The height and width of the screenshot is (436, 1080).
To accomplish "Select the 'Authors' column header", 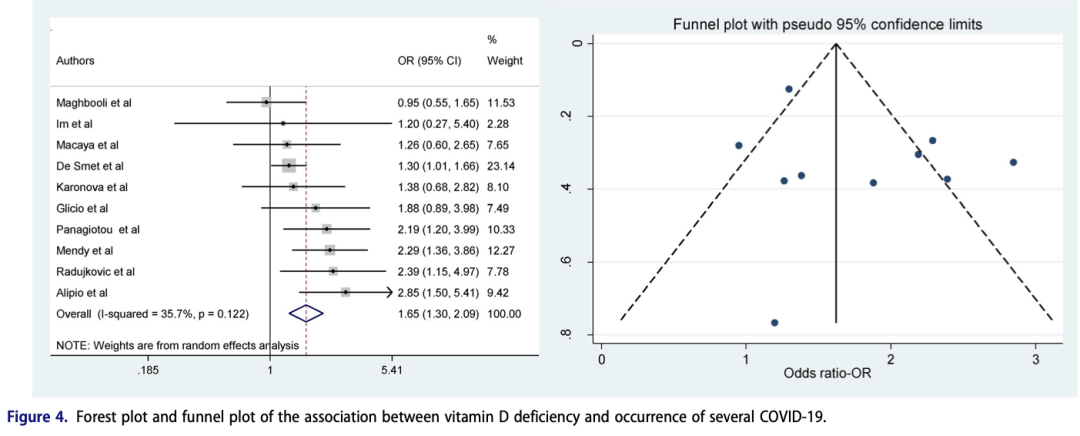I will pyautogui.click(x=76, y=60).
